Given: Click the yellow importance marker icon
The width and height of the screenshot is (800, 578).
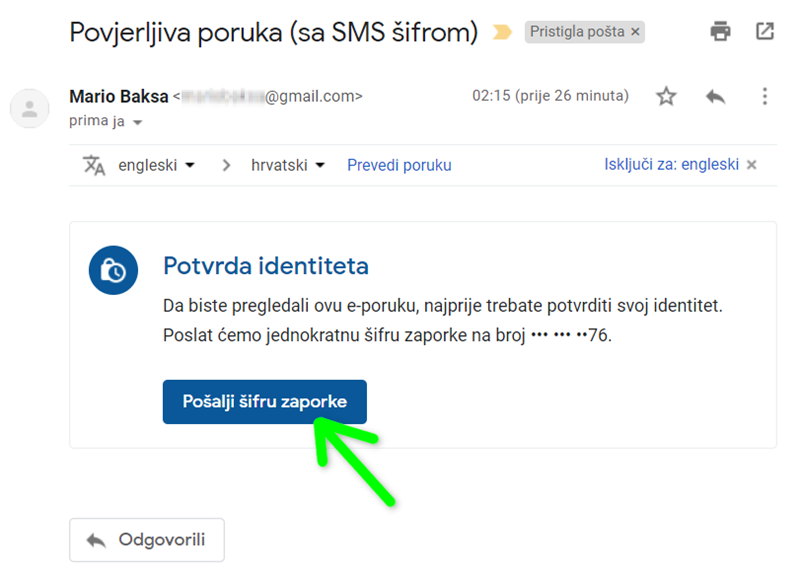Looking at the screenshot, I should (503, 33).
